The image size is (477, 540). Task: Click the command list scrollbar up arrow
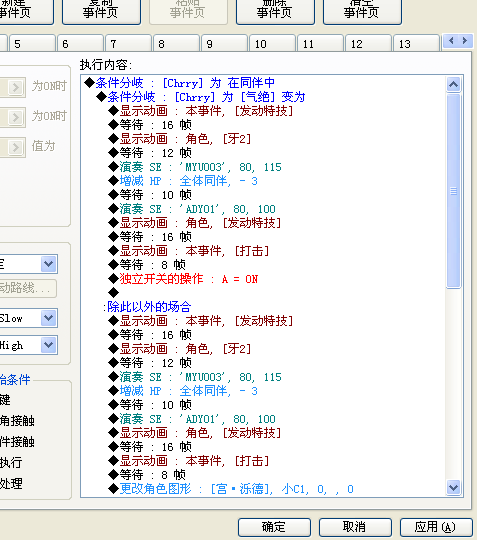click(x=454, y=84)
